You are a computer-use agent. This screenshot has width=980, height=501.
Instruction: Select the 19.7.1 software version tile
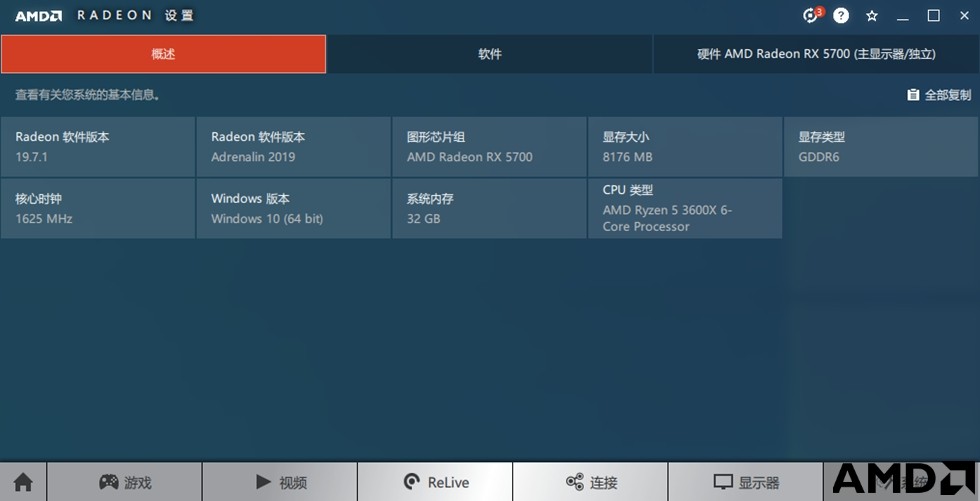(x=98, y=146)
